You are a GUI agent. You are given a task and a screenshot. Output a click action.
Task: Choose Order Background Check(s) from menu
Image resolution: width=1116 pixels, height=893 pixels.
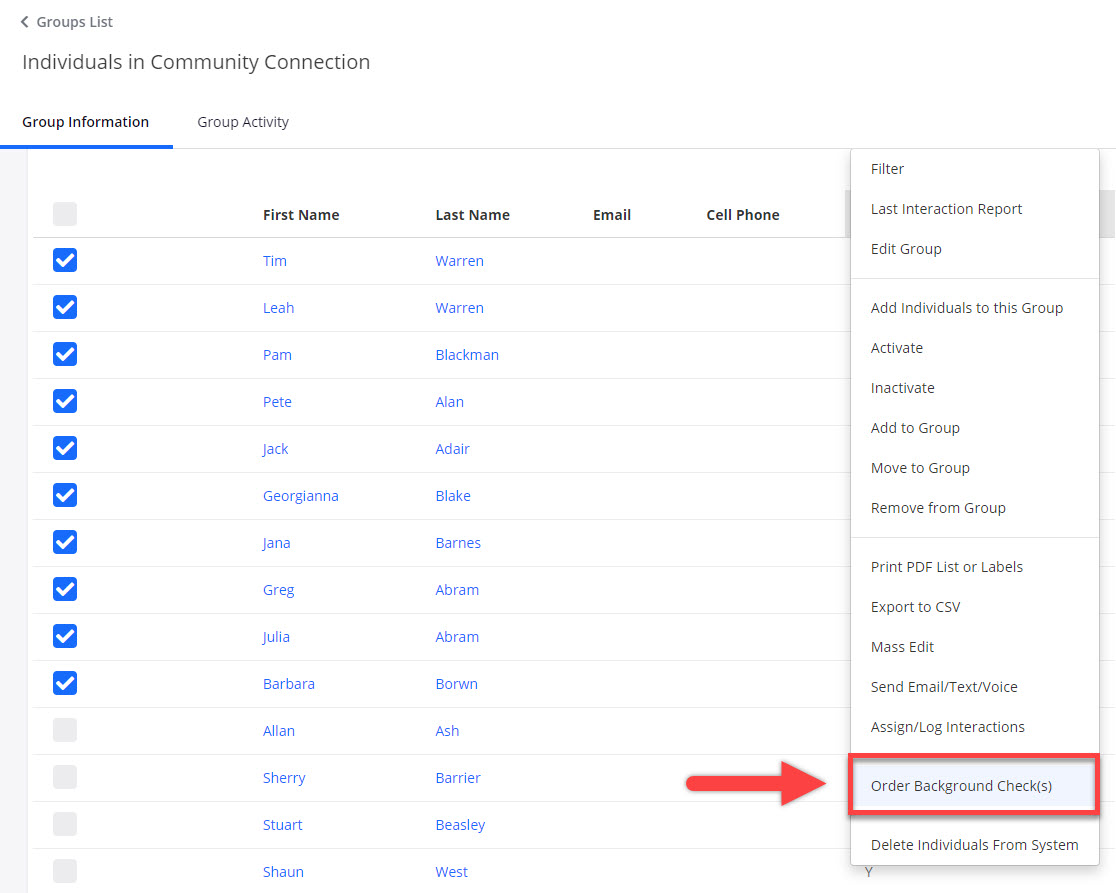[x=961, y=786]
